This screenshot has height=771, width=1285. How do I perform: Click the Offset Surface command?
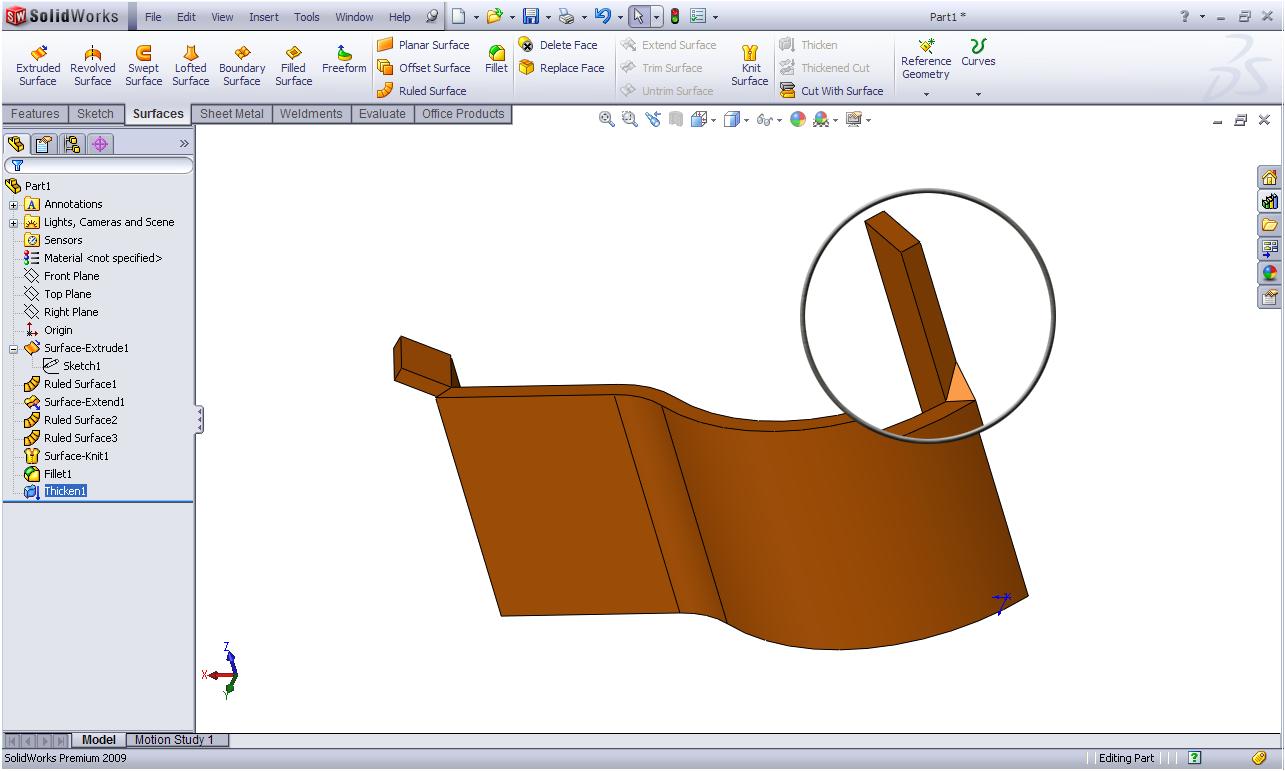[423, 68]
